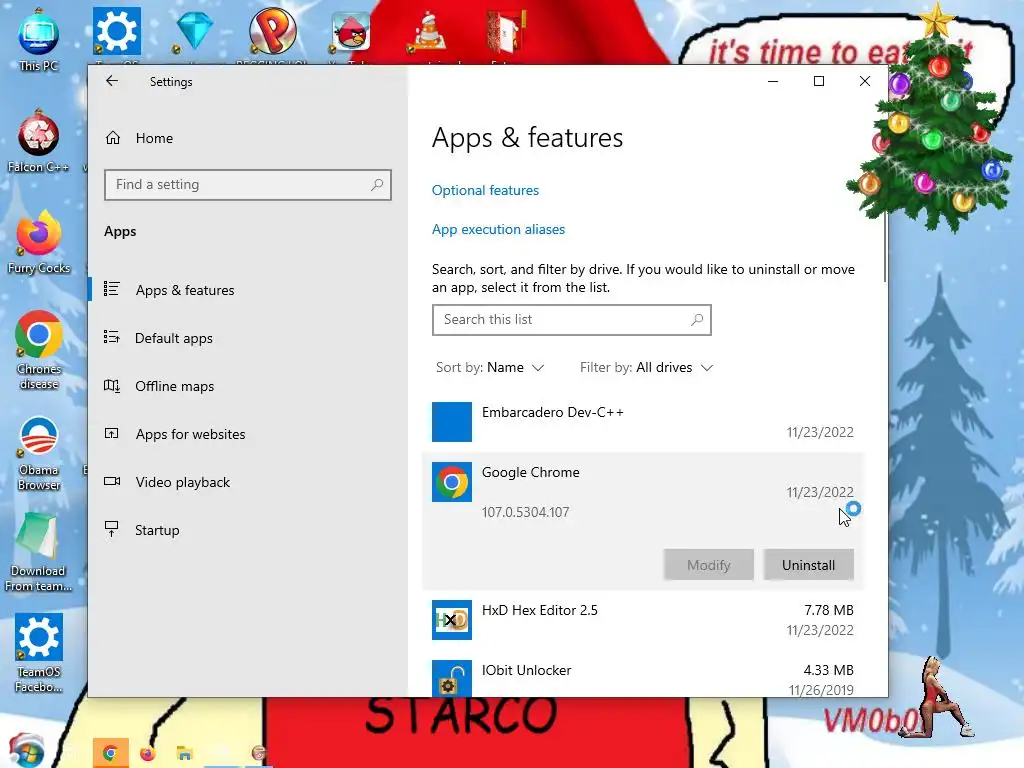Minimize the Settings window
Image resolution: width=1024 pixels, height=768 pixels.
click(773, 81)
